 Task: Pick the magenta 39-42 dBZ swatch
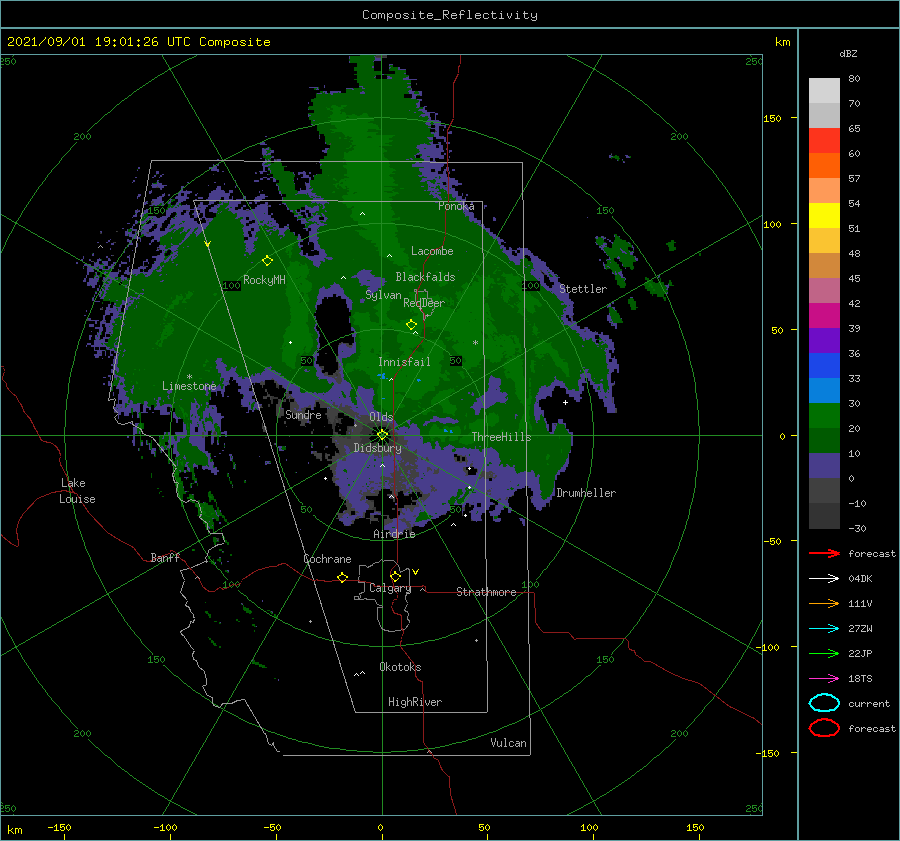click(x=824, y=316)
